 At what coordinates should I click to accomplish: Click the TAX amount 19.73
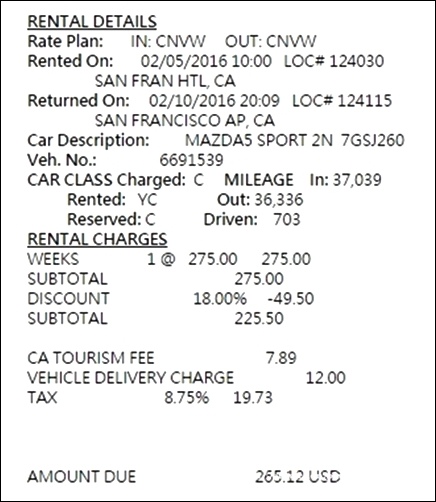coord(253,398)
